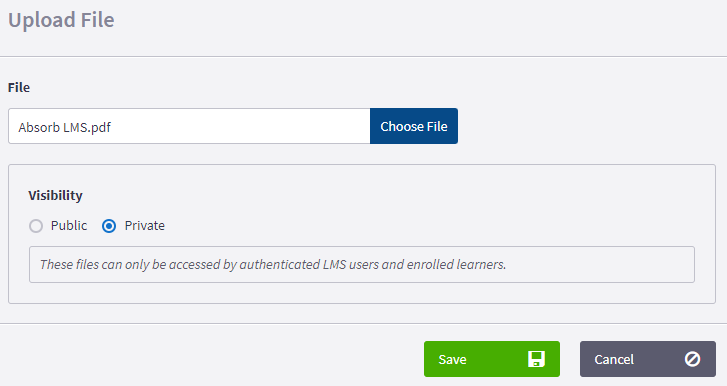Click the Visibility section heading
Viewport: 727px width, 386px height.
pyautogui.click(x=55, y=195)
